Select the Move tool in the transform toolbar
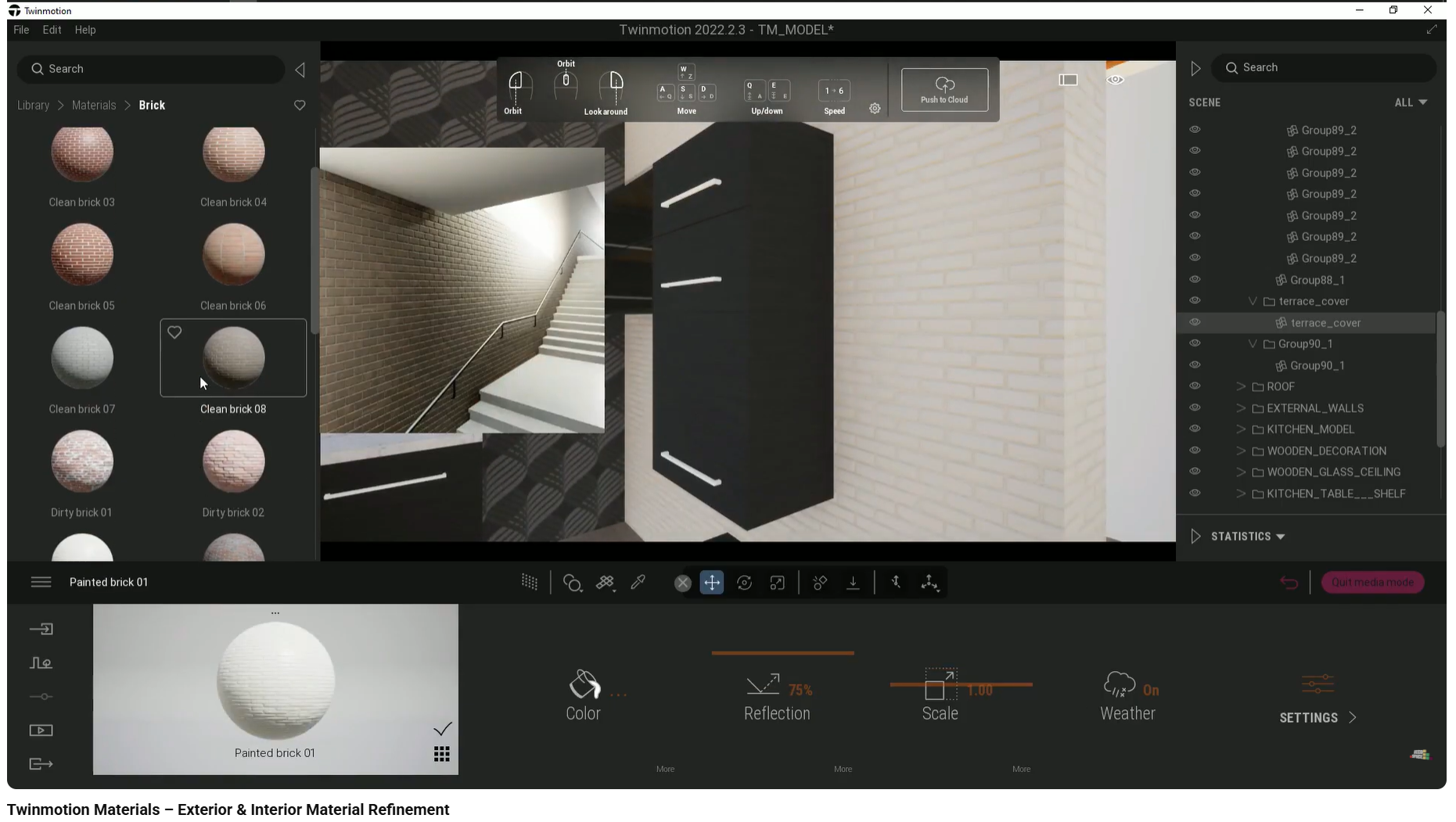 711,582
